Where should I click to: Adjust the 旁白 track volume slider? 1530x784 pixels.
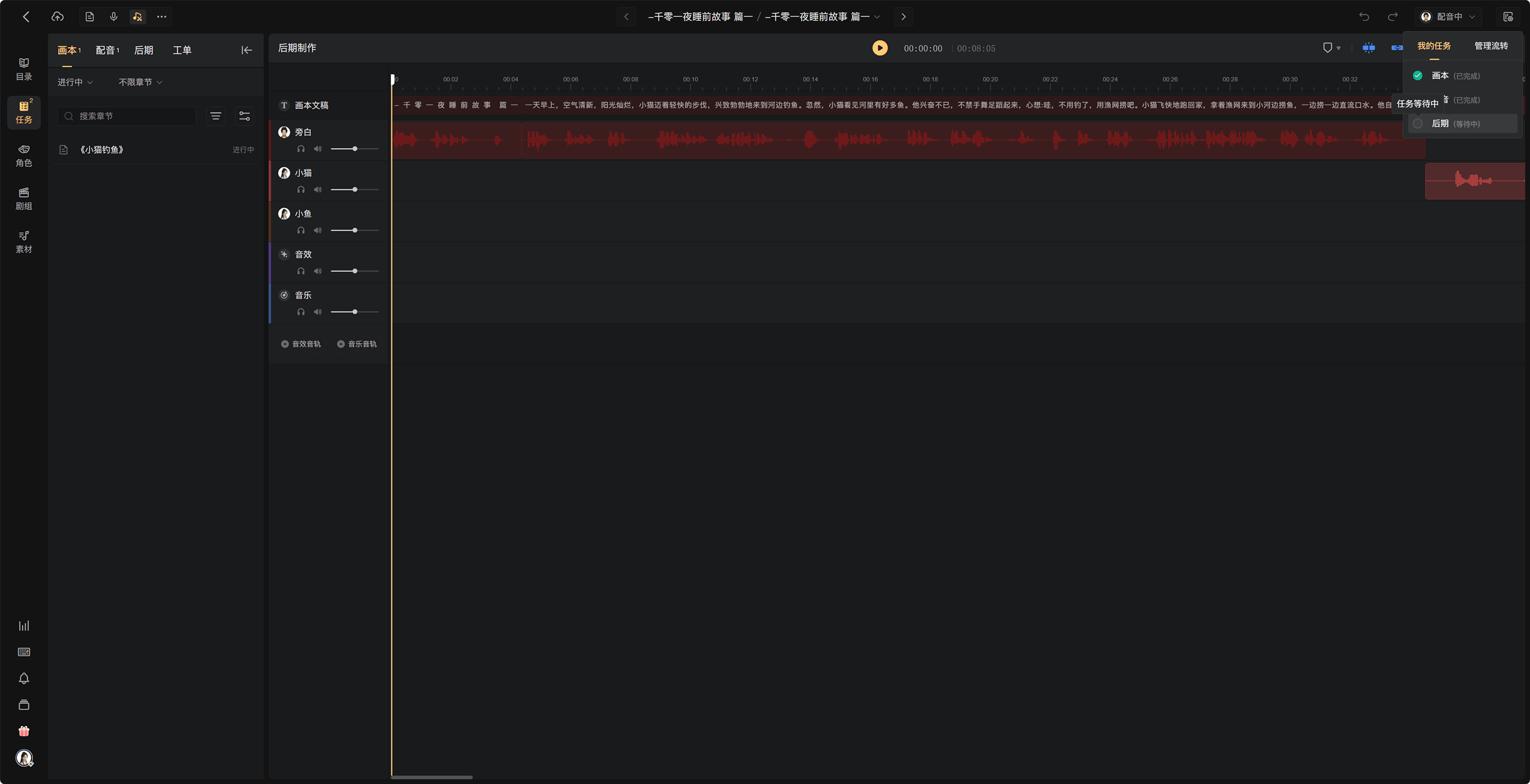coord(354,149)
